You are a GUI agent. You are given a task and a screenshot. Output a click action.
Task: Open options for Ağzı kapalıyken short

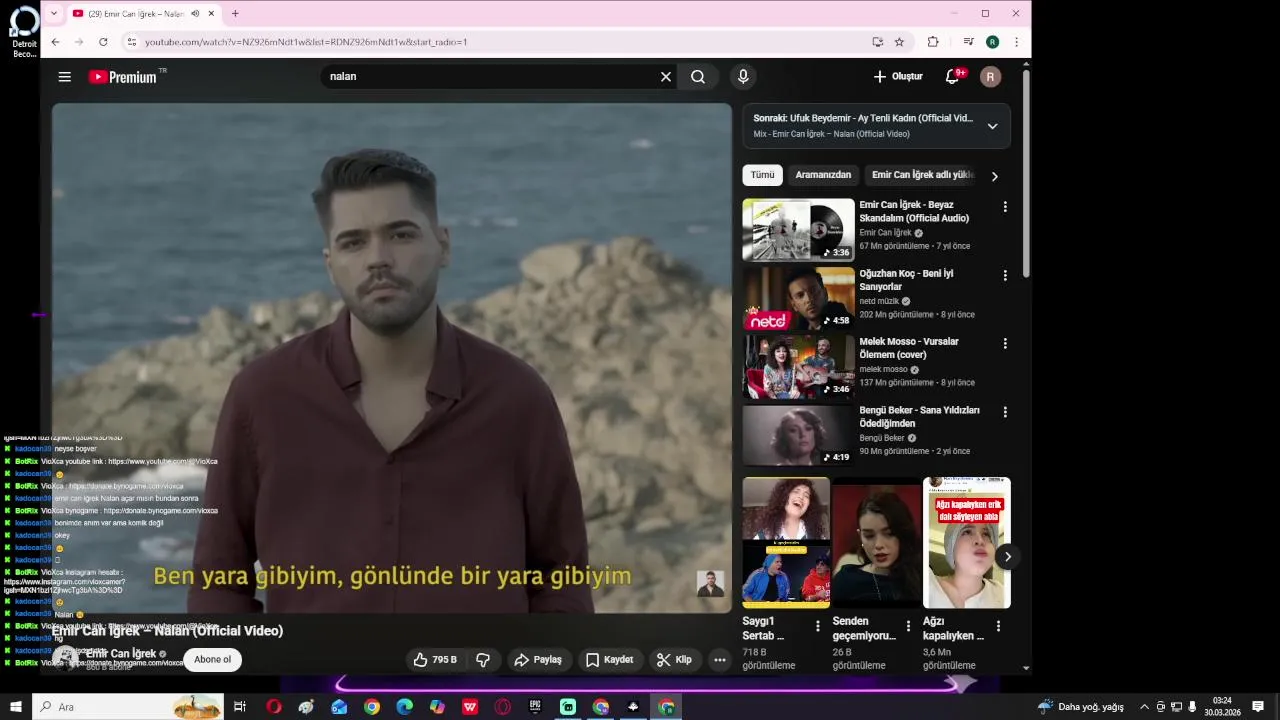coord(998,626)
